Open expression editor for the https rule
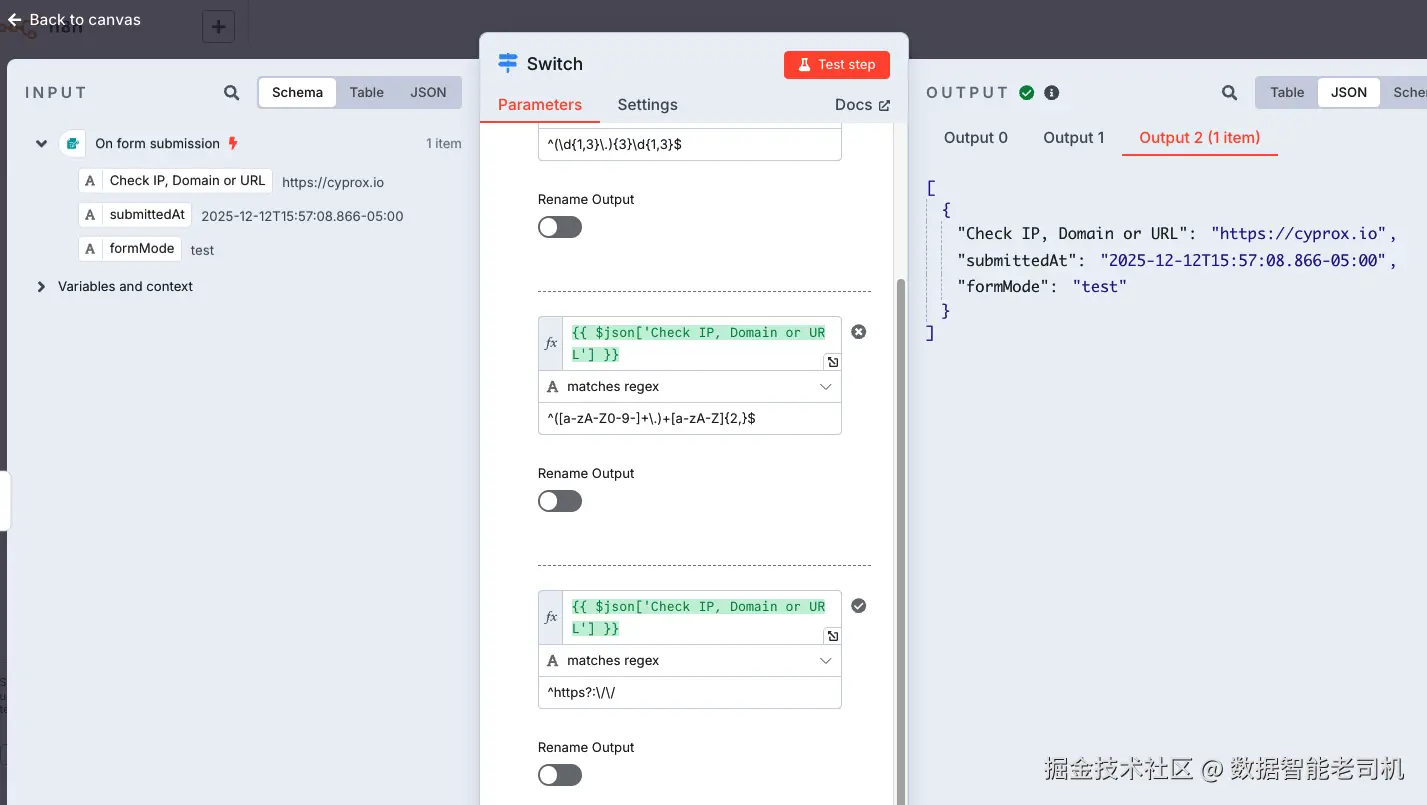The width and height of the screenshot is (1427, 805). [x=832, y=636]
